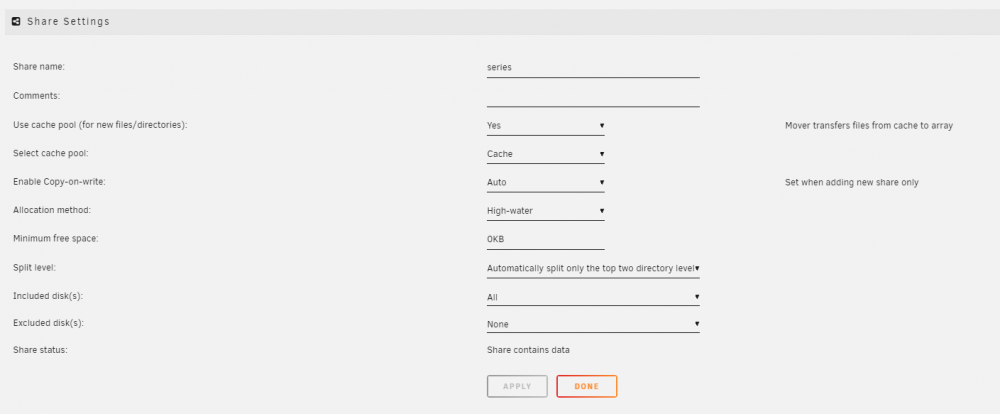Image resolution: width=1000 pixels, height=414 pixels.
Task: Click the 'Included disk(s):' label
Action: tap(48, 296)
